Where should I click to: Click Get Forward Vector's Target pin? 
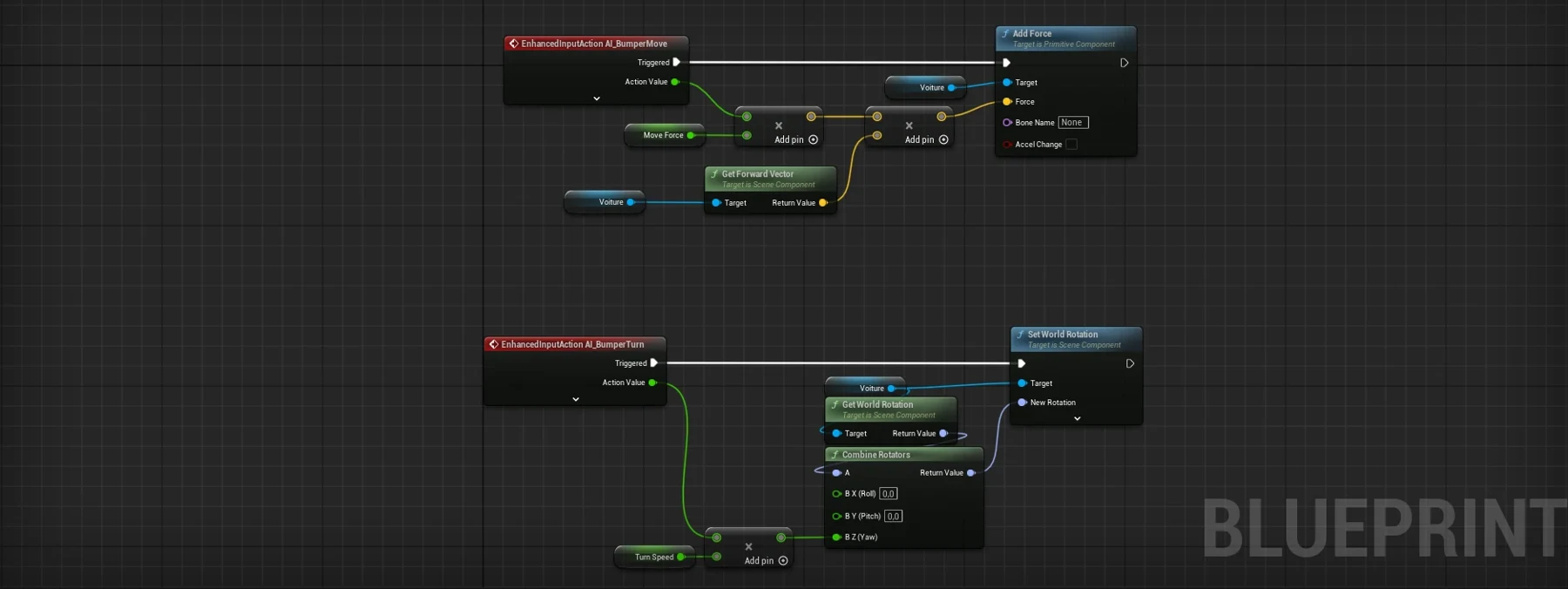(x=716, y=203)
